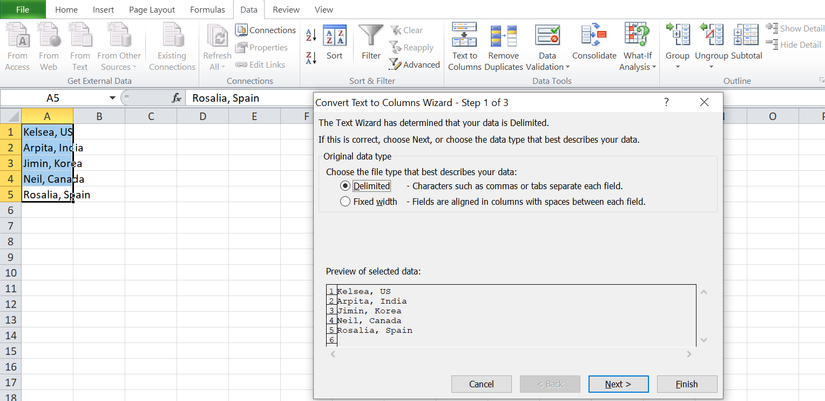The image size is (825, 401).
Task: Click the Select All corner button
Action: click(x=11, y=116)
